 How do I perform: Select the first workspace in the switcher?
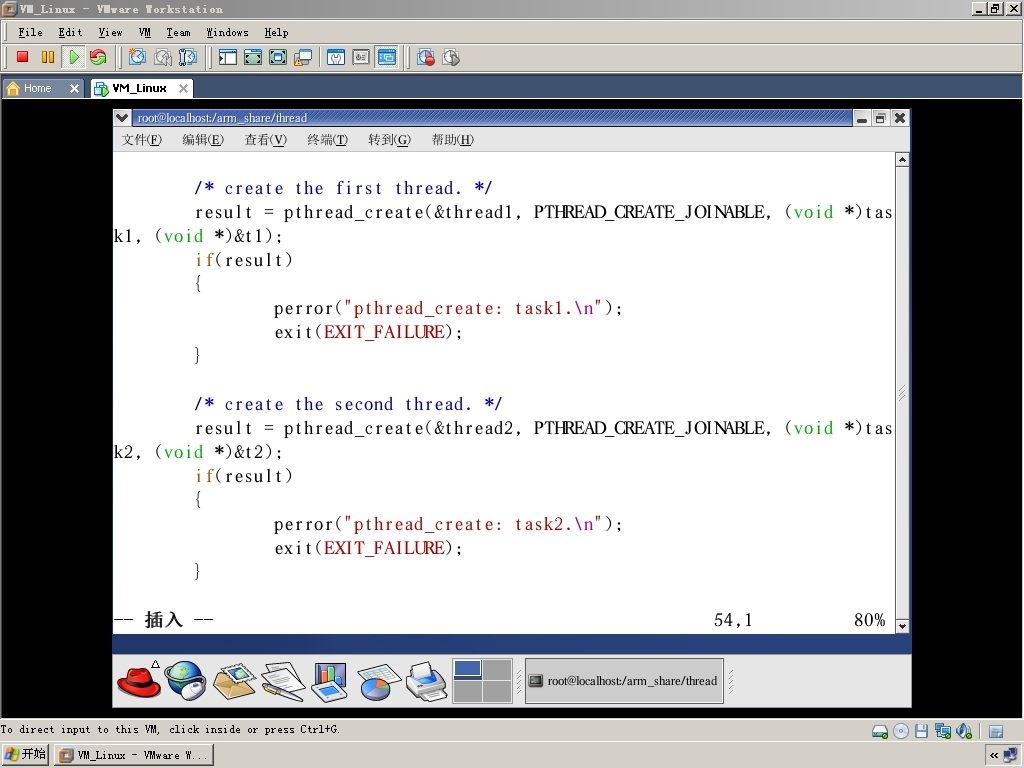pyautogui.click(x=468, y=669)
